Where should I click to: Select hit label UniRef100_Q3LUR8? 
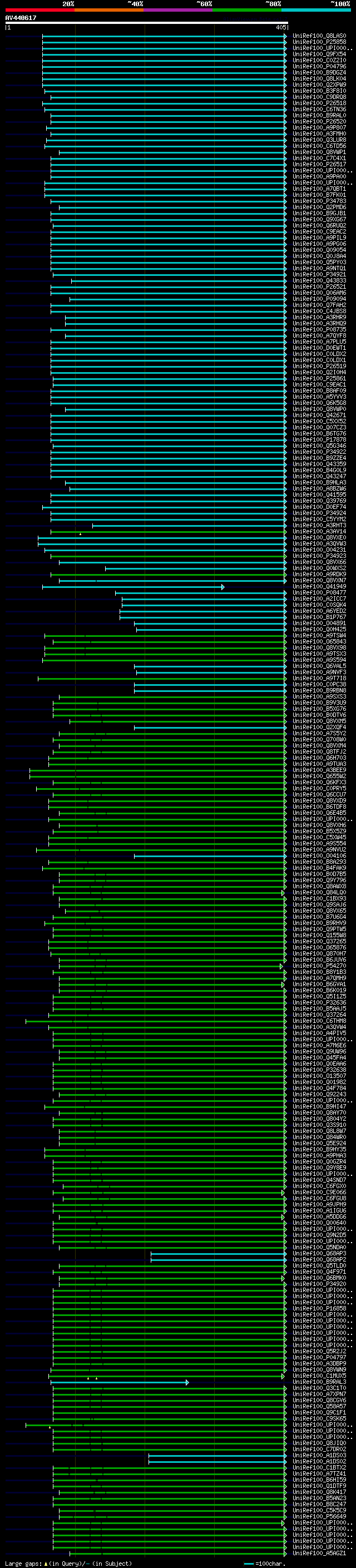319,140
